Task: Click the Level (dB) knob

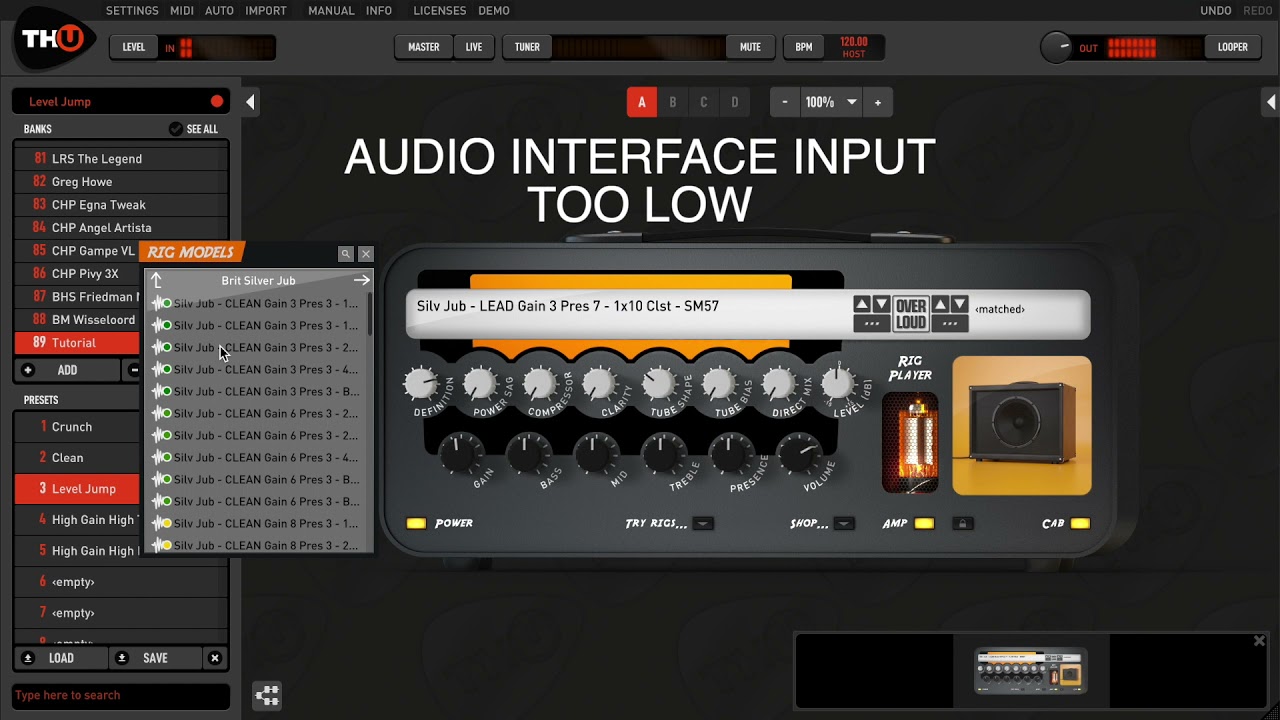Action: point(838,383)
